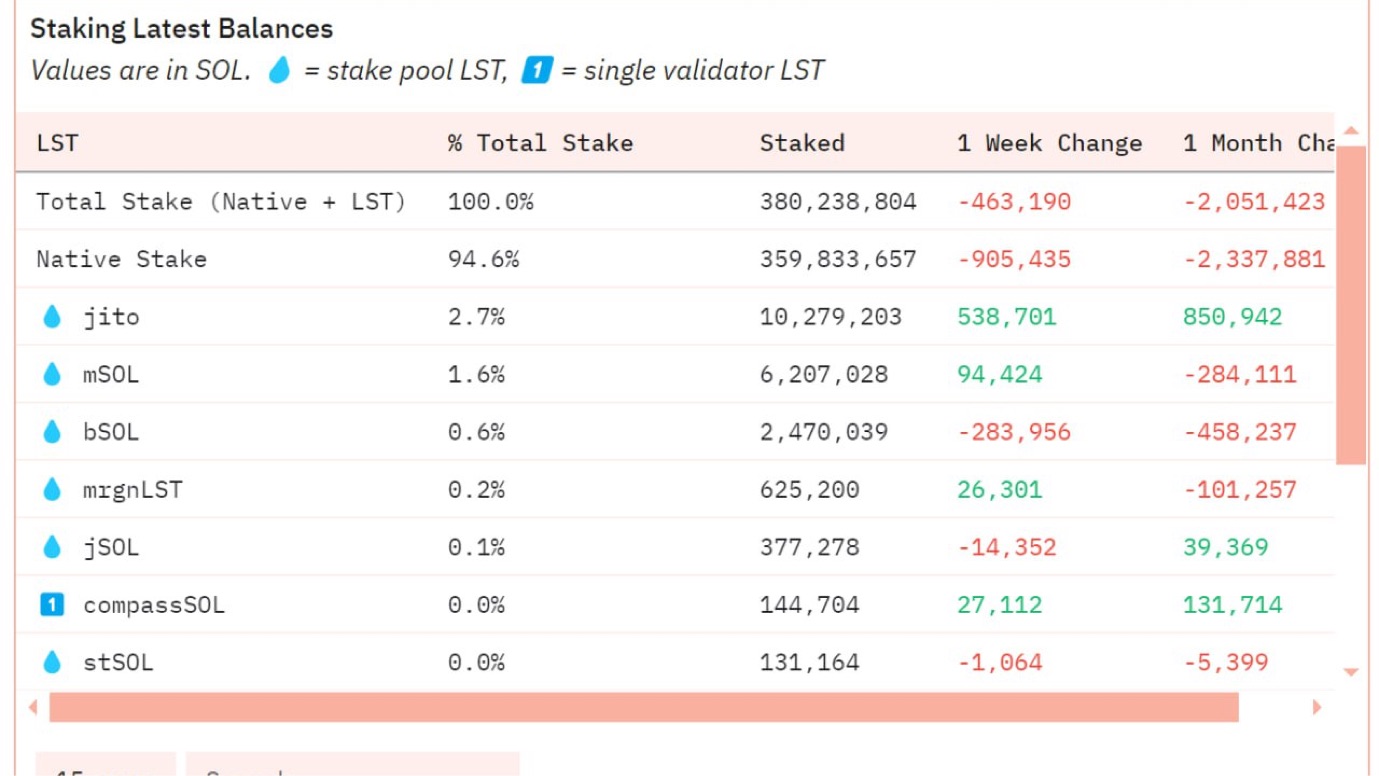The height and width of the screenshot is (776, 1379).
Task: Click the horizontal scroll right arrow
Action: 1317,707
